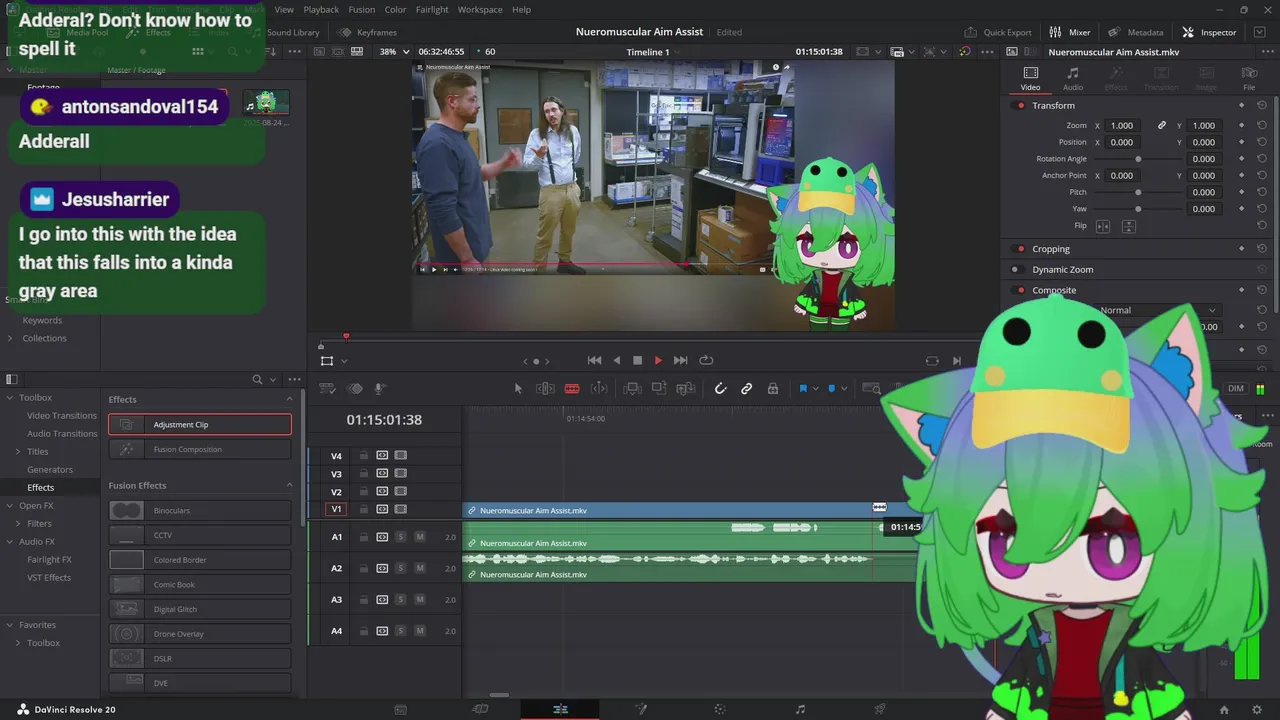Toggle Position Lock padlock icon
Screen dimensions: 1280x720
(x=773, y=388)
